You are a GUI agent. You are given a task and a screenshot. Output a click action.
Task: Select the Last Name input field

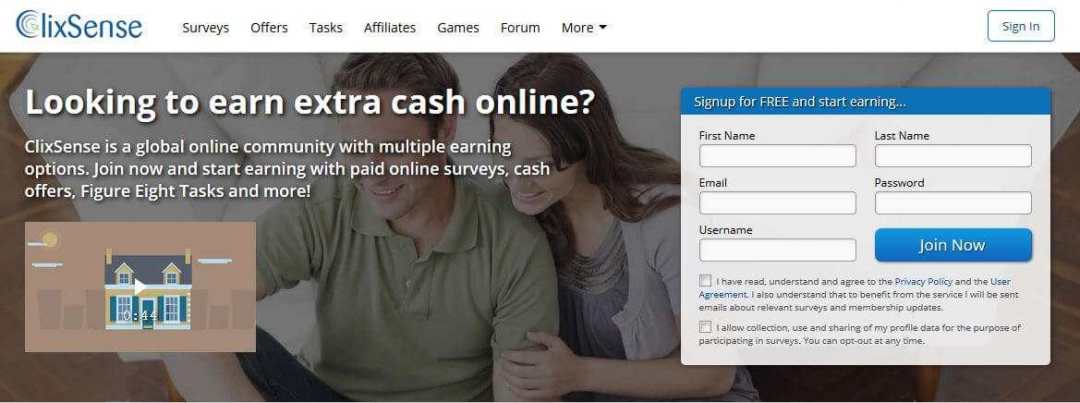(953, 156)
